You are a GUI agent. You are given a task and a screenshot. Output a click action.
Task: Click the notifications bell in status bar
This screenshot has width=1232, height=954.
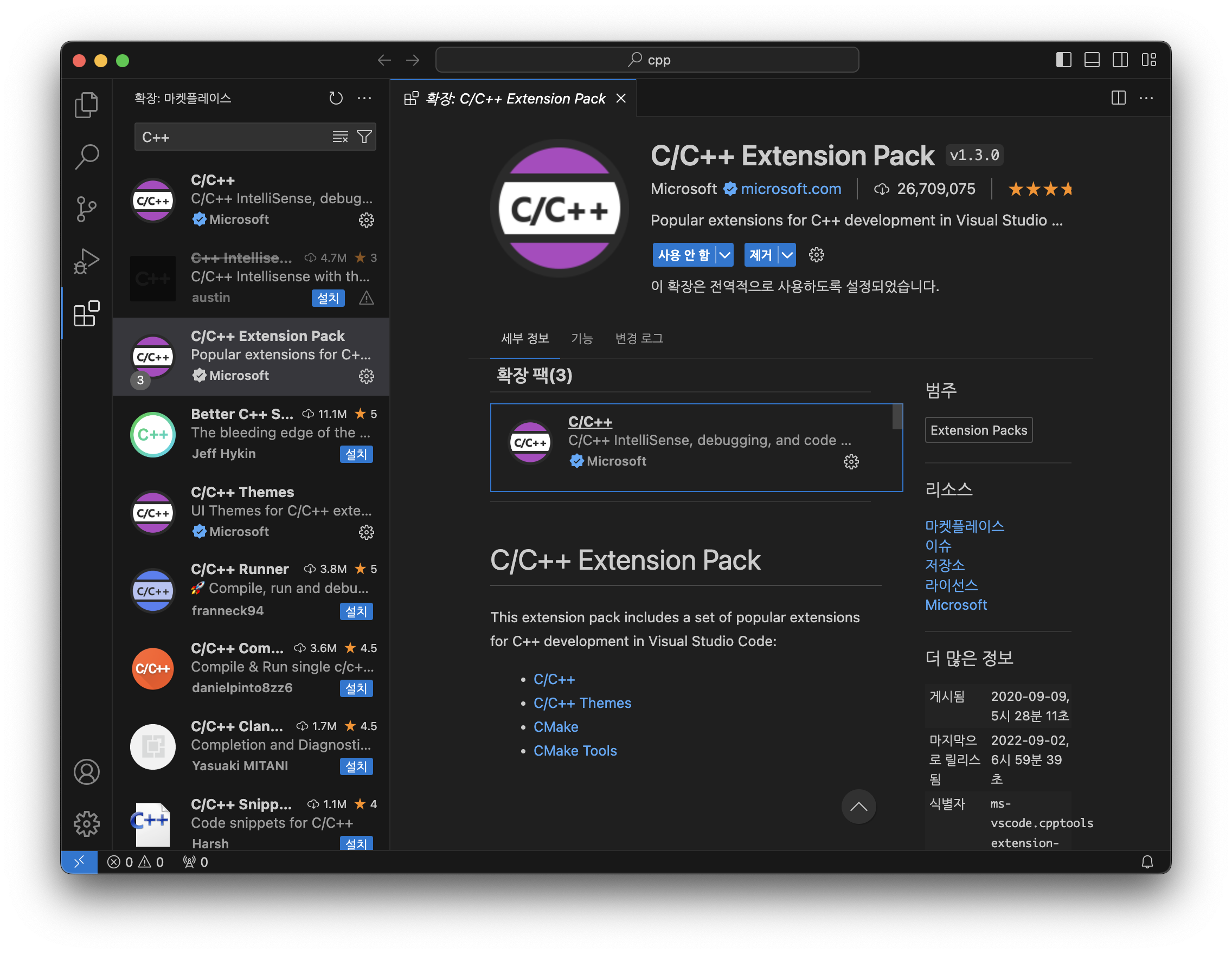point(1147,861)
